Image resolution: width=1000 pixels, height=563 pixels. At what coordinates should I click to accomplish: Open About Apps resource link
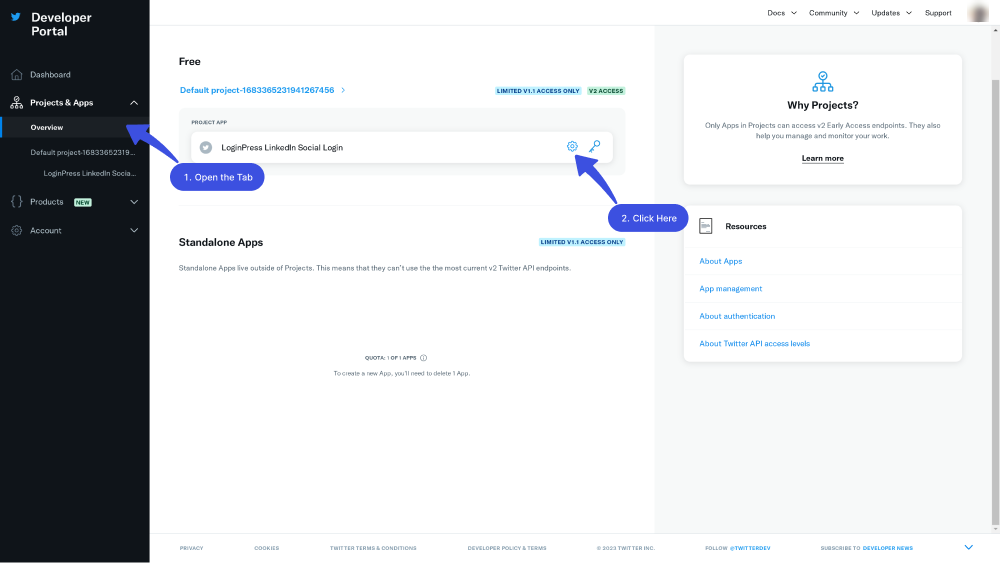[x=721, y=261]
